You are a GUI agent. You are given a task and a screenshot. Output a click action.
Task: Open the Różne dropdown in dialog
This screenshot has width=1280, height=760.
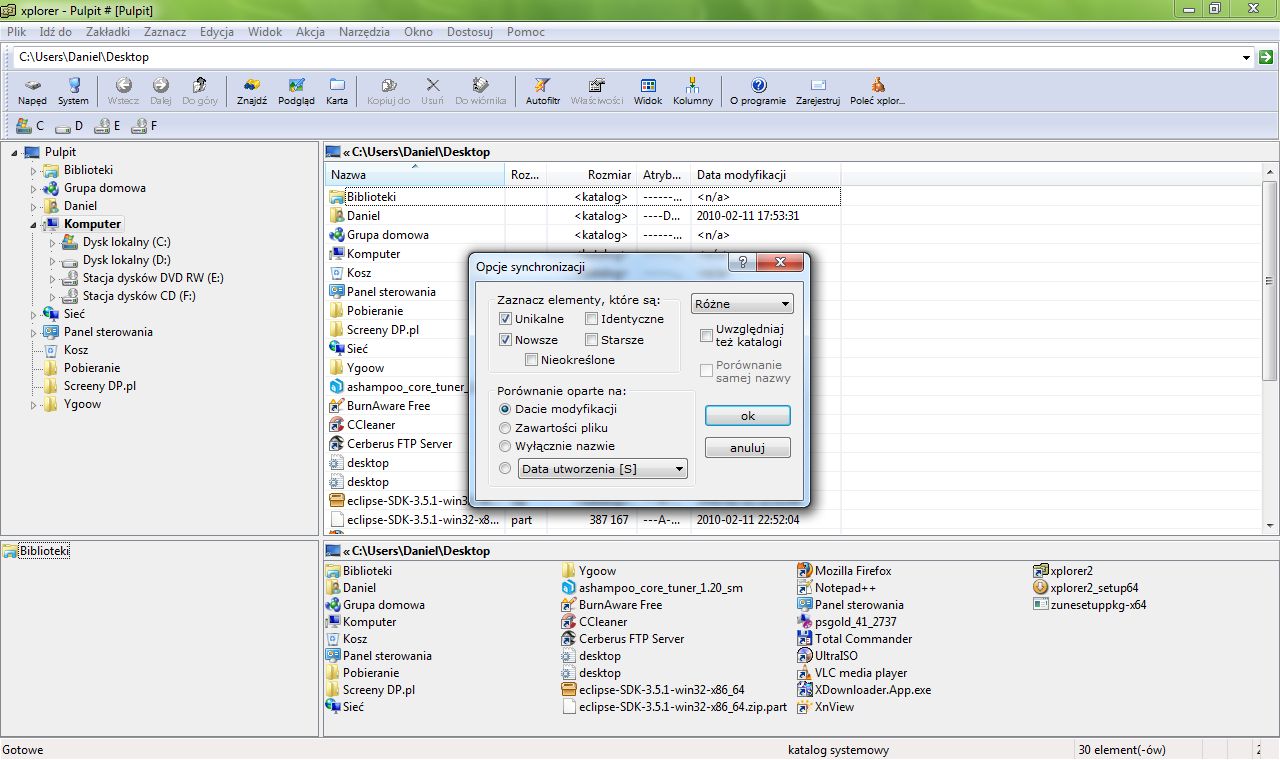click(742, 304)
